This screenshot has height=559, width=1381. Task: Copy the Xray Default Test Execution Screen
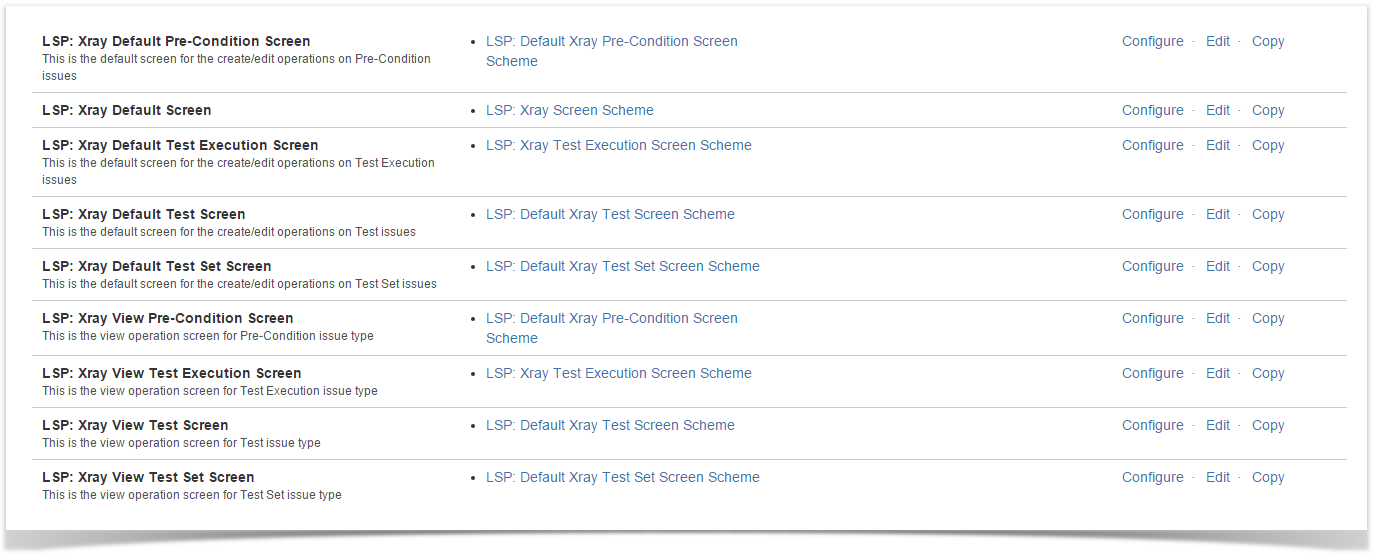point(1268,145)
